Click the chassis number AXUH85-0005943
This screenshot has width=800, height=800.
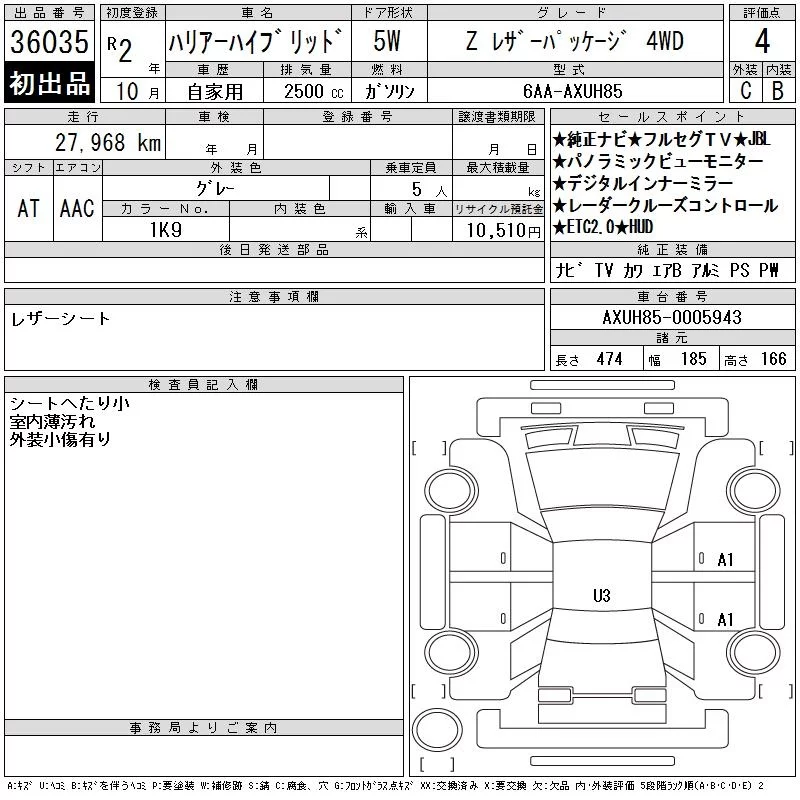pos(672,317)
